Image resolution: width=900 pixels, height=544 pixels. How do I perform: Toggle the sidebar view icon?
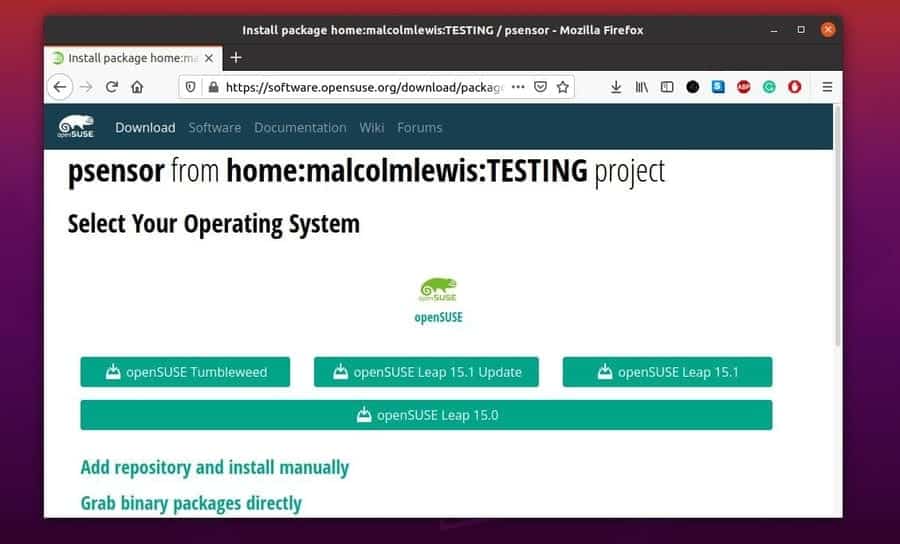pos(667,87)
